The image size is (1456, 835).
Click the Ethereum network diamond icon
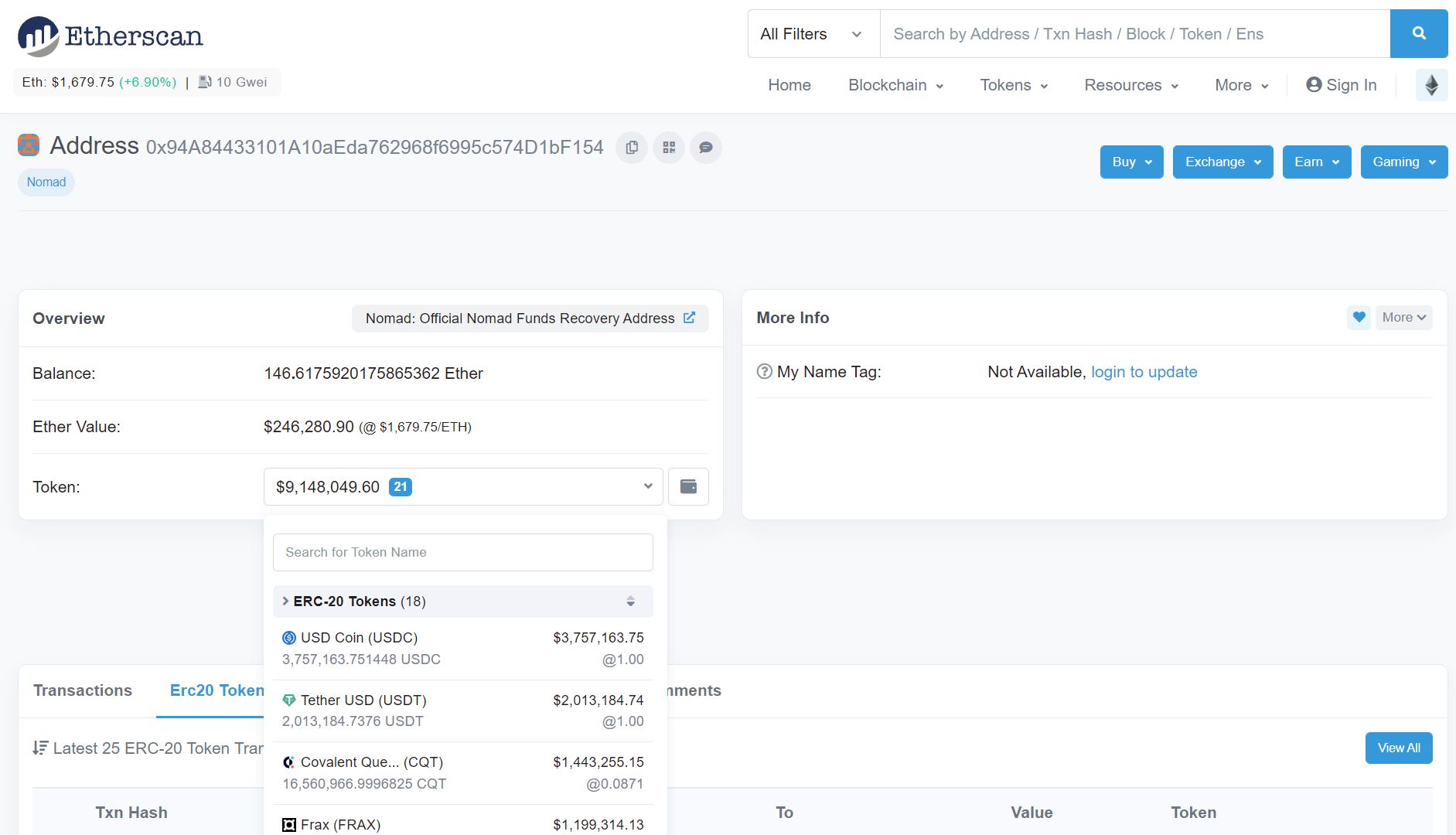coord(1431,85)
